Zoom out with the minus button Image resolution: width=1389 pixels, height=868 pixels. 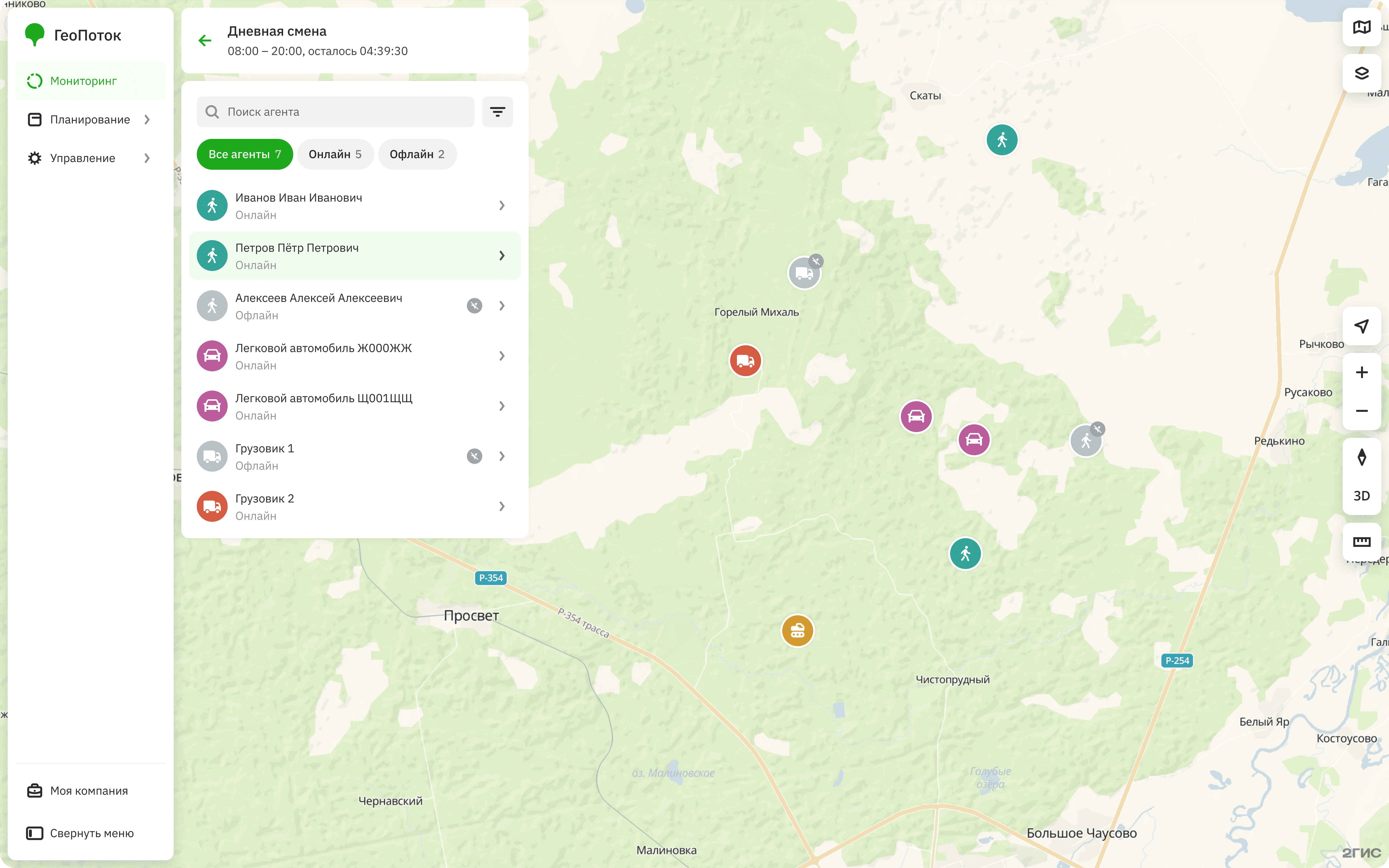pyautogui.click(x=1362, y=411)
